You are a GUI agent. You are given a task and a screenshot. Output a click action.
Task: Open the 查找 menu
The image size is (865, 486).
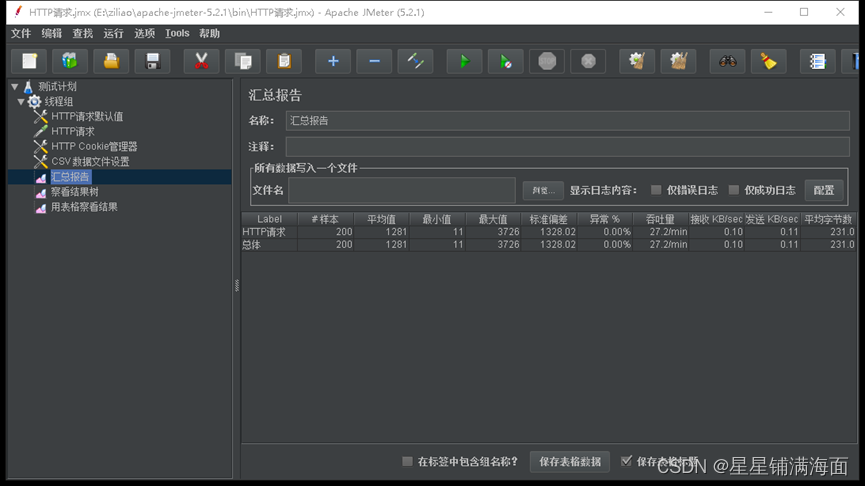83,34
